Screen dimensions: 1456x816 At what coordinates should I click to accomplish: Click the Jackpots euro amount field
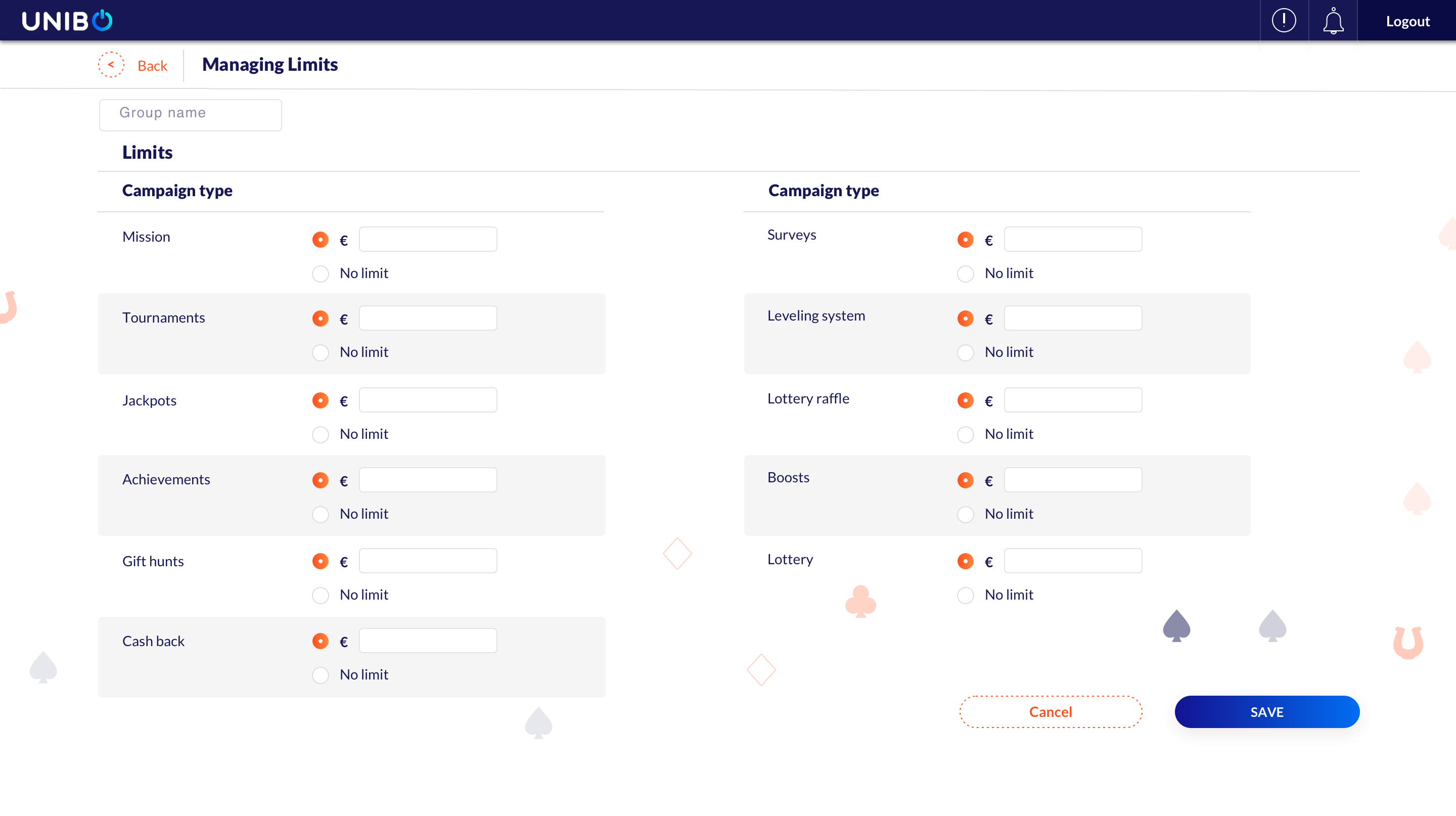click(x=428, y=400)
